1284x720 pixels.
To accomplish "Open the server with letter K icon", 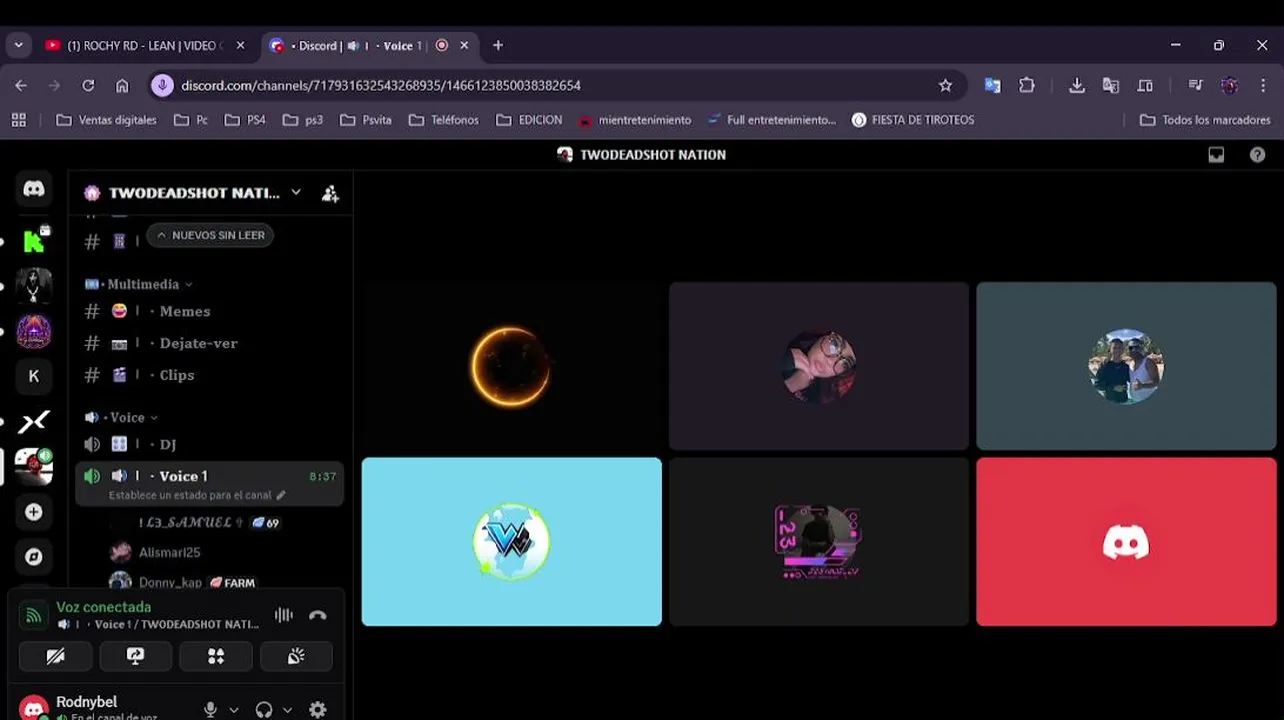I will tap(34, 376).
